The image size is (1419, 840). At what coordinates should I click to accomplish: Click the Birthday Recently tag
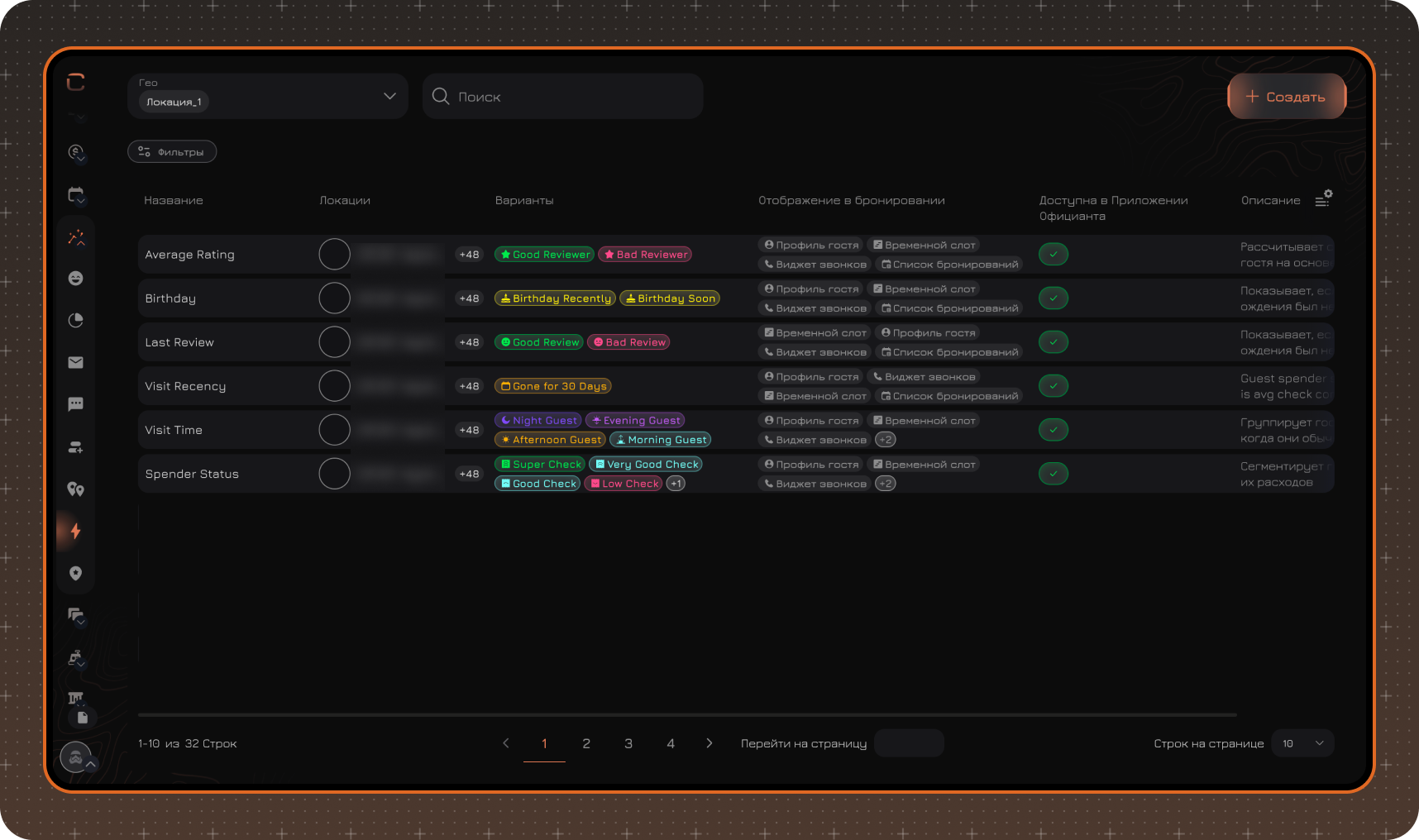click(x=555, y=298)
